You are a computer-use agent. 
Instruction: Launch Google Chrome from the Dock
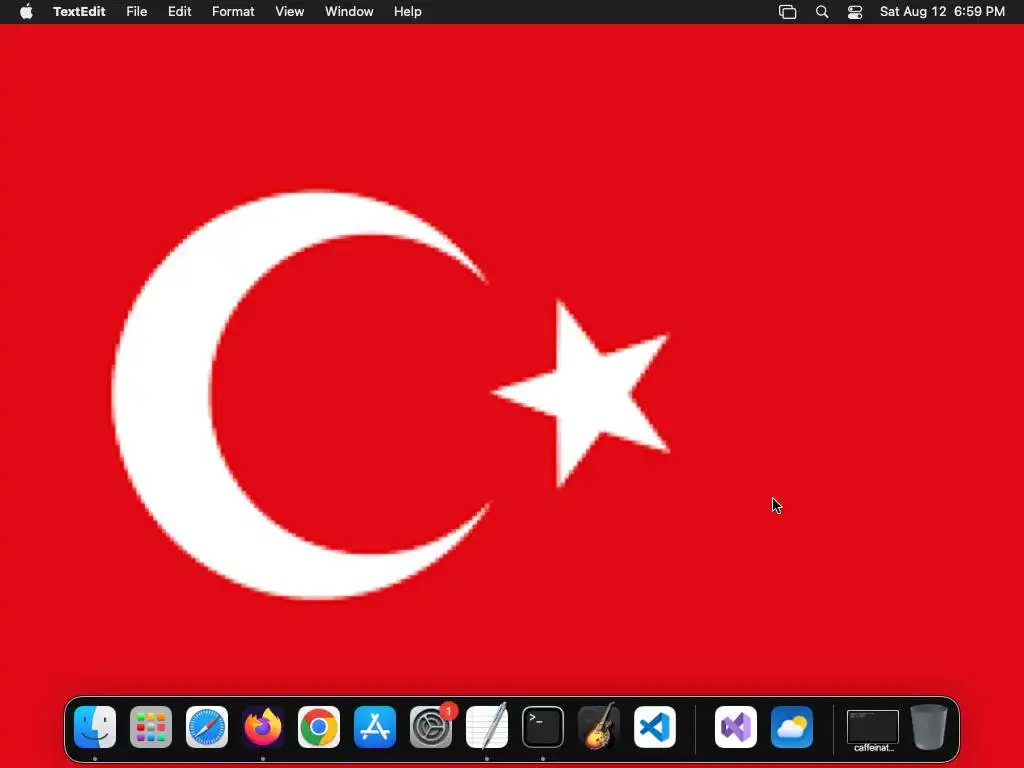[319, 727]
